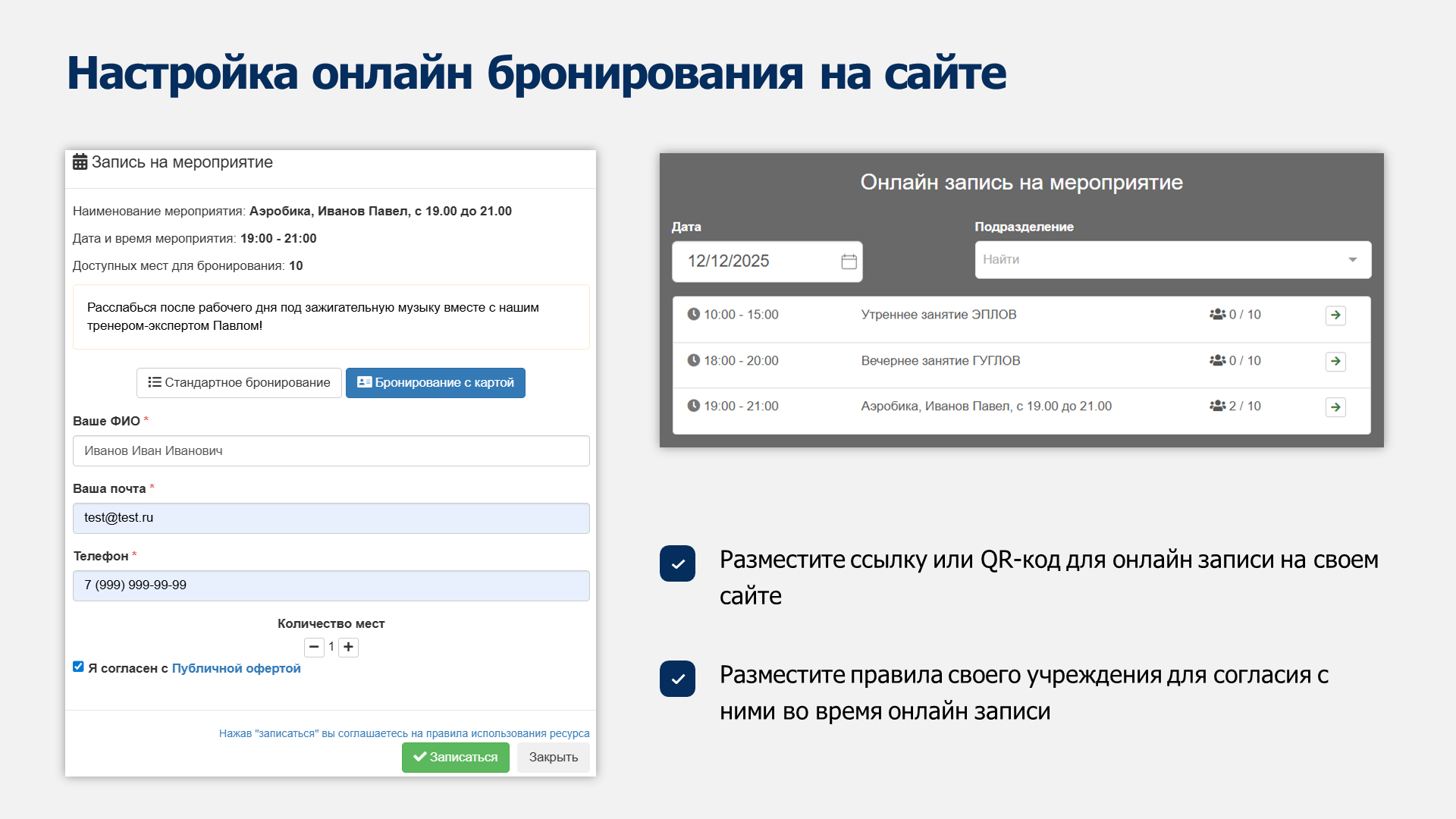Click the event description text about тренером-экспертом Павлом
The image size is (1456, 819).
point(312,316)
